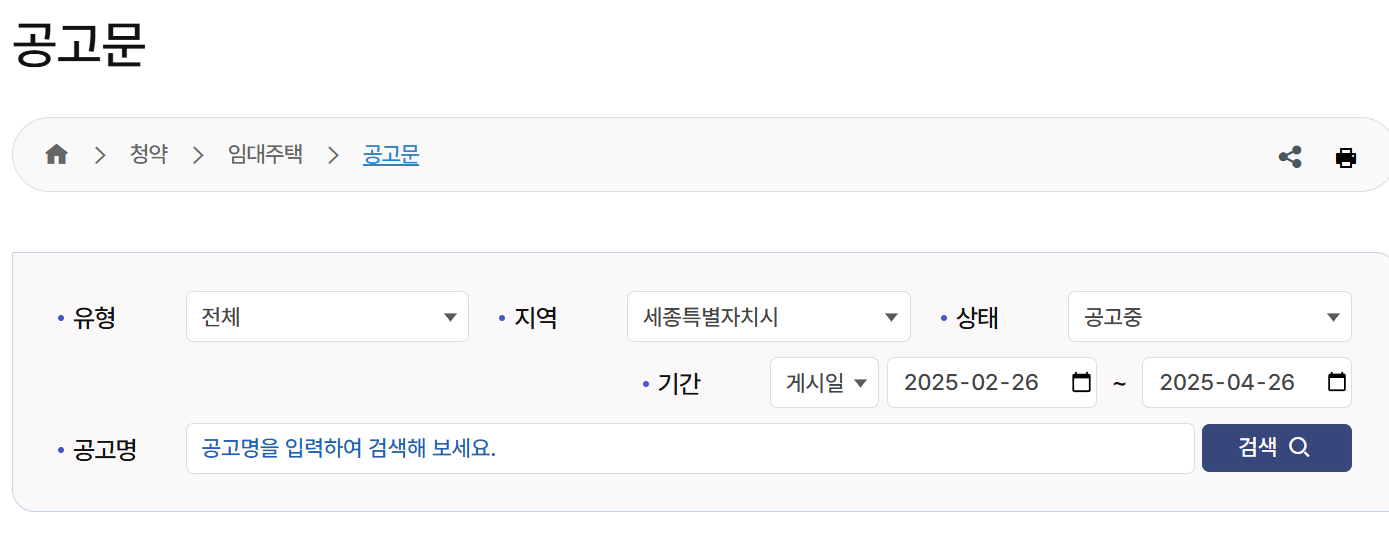Click chevron before 공고문 breadcrumb
The width and height of the screenshot is (1389, 533).
coord(333,155)
